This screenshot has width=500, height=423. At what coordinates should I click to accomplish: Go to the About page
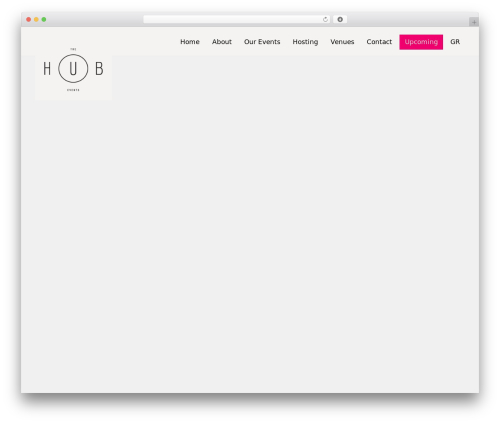[x=222, y=42]
